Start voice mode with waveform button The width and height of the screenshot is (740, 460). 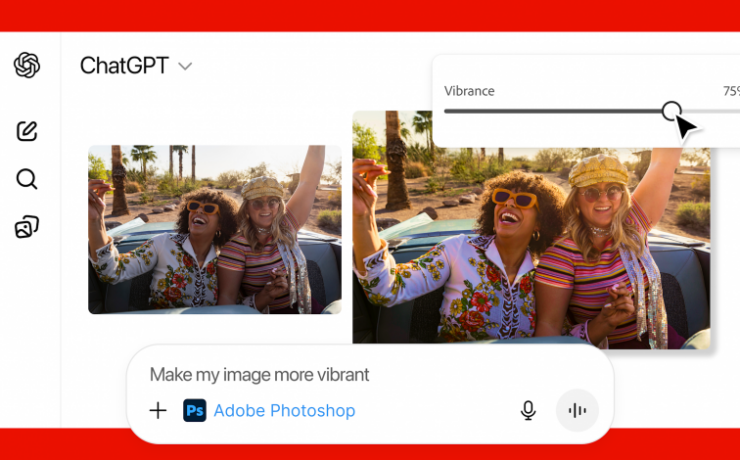pos(577,410)
